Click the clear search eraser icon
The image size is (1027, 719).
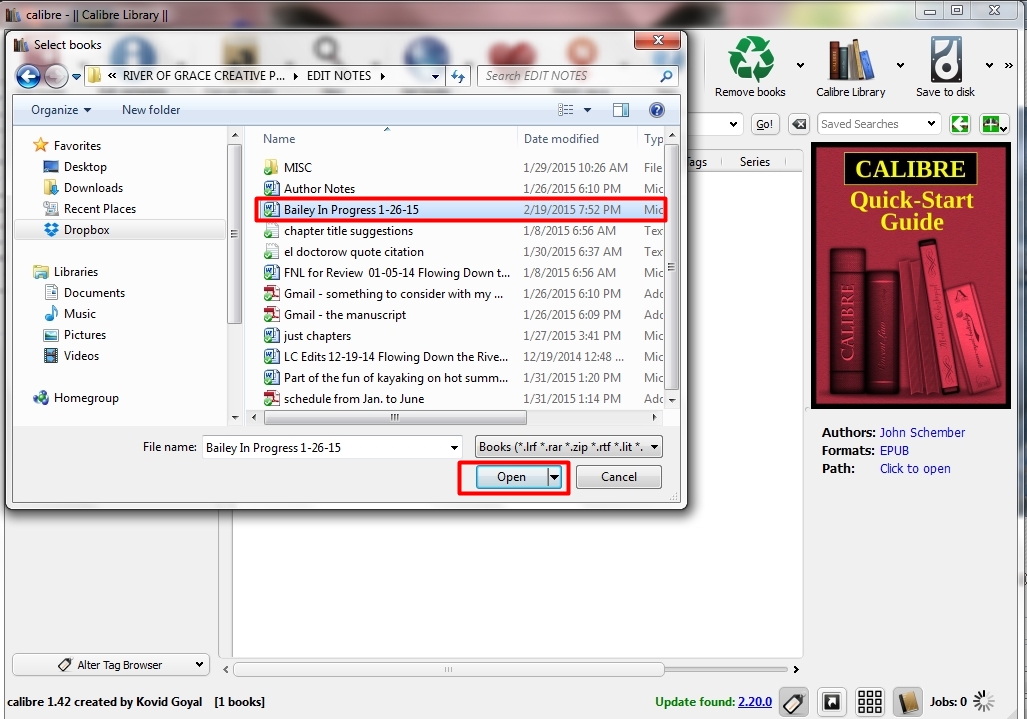799,124
